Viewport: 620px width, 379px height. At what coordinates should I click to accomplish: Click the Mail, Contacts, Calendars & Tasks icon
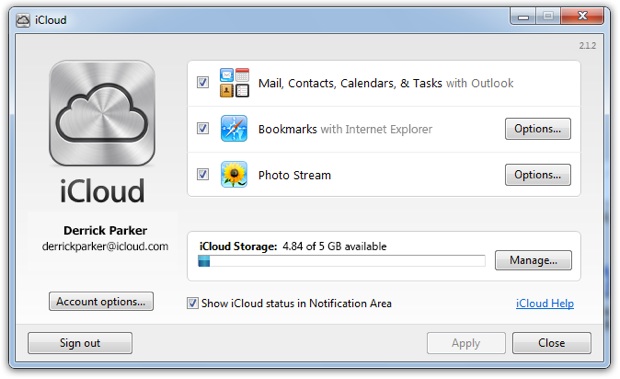click(x=234, y=83)
